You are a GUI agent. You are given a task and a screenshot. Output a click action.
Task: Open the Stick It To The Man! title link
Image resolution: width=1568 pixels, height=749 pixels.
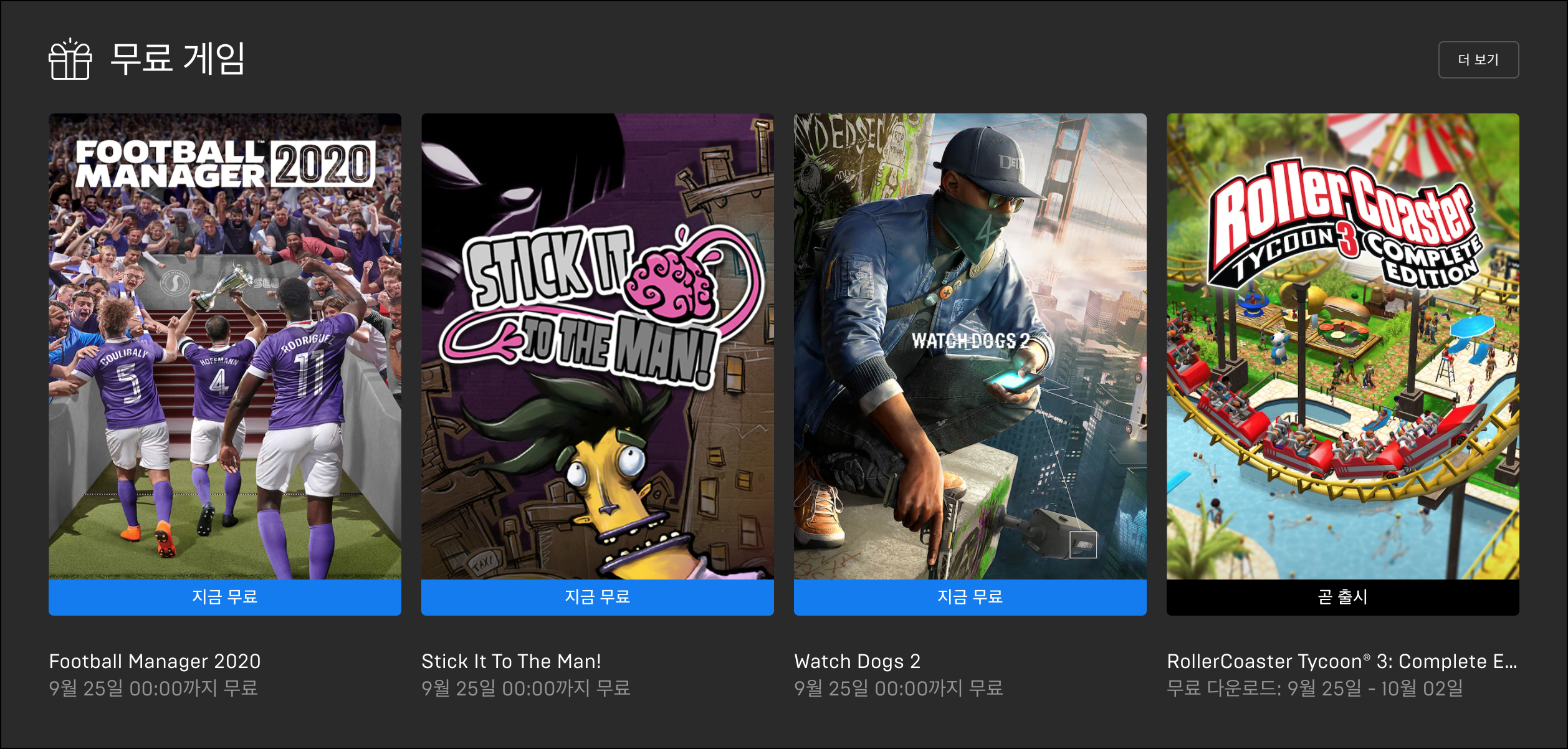(511, 661)
